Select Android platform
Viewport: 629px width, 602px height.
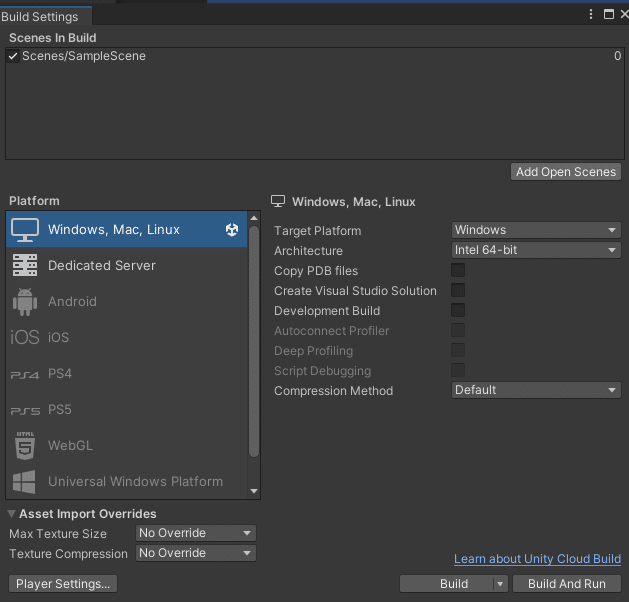(x=127, y=302)
